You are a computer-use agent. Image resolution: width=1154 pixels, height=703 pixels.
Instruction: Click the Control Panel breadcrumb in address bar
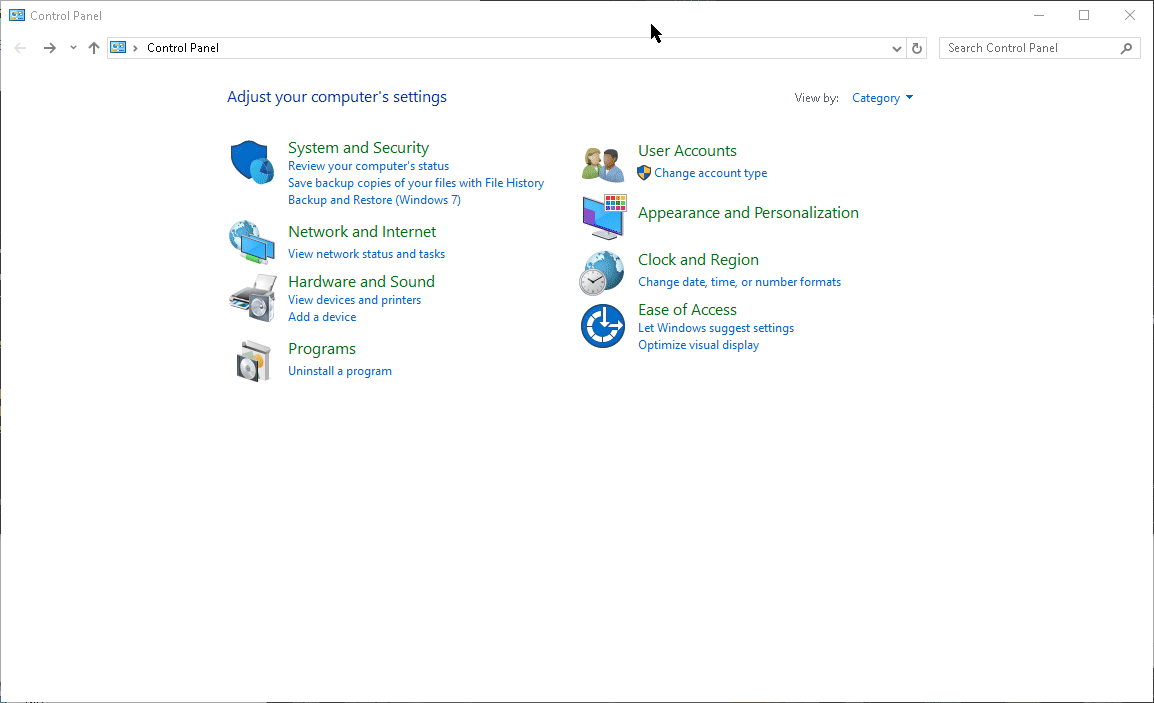coord(183,48)
